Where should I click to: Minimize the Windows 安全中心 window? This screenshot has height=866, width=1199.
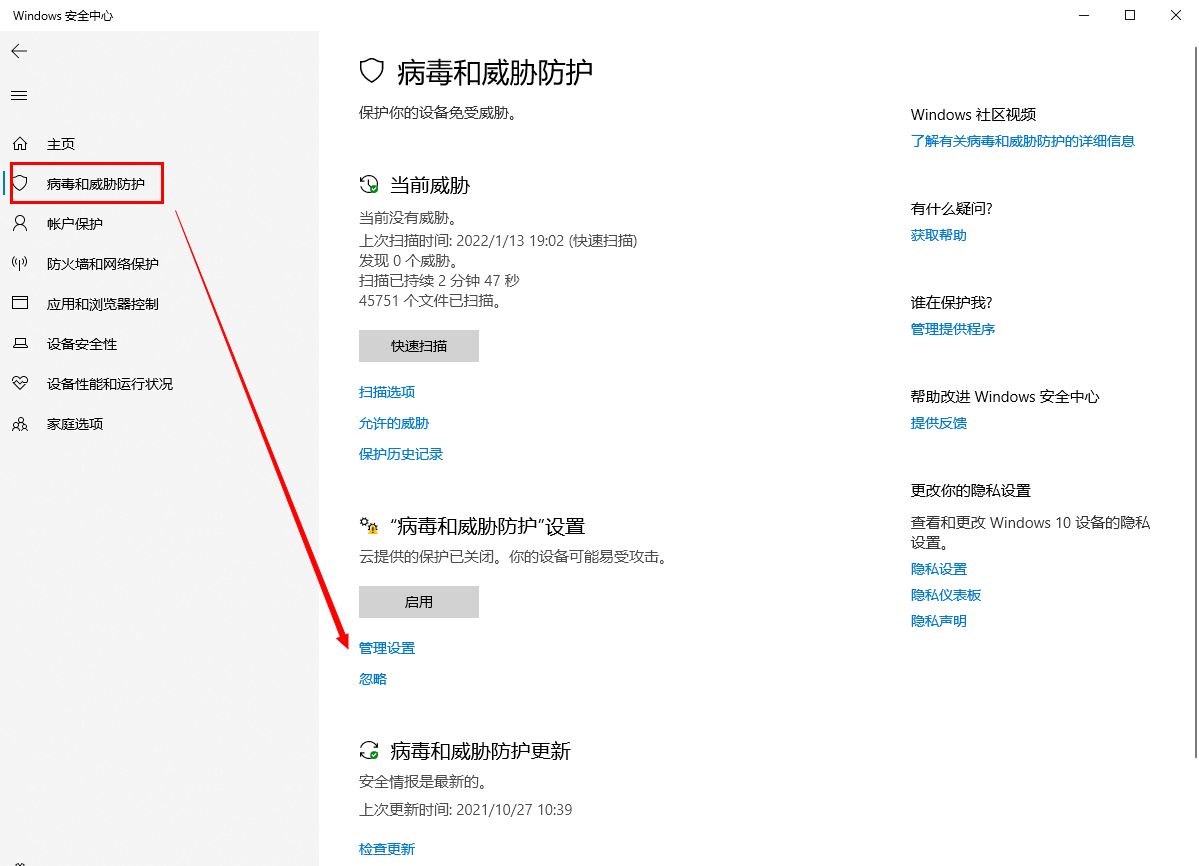(x=1084, y=15)
